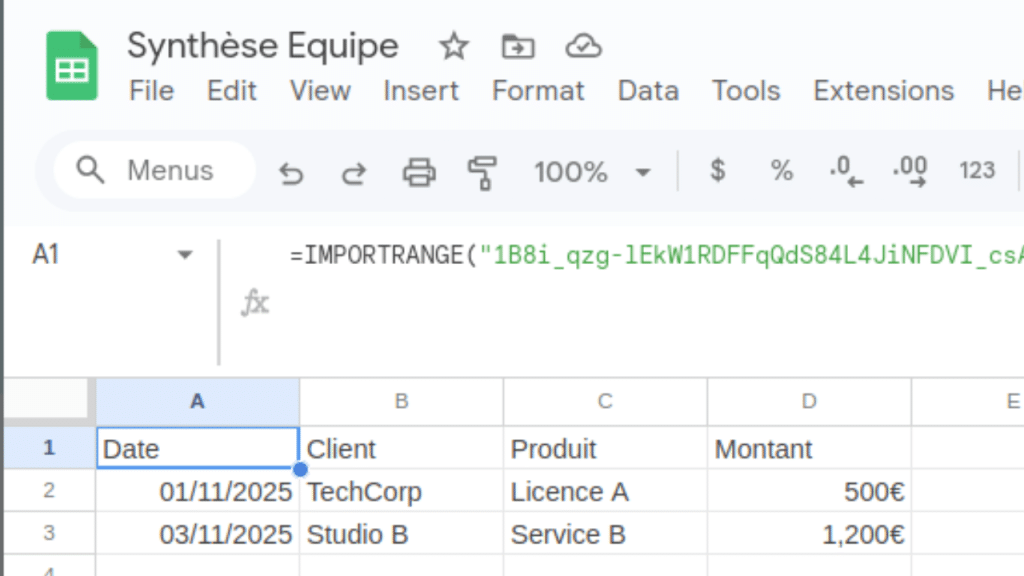Open the Format menu
1024x576 pixels.
[x=538, y=91]
